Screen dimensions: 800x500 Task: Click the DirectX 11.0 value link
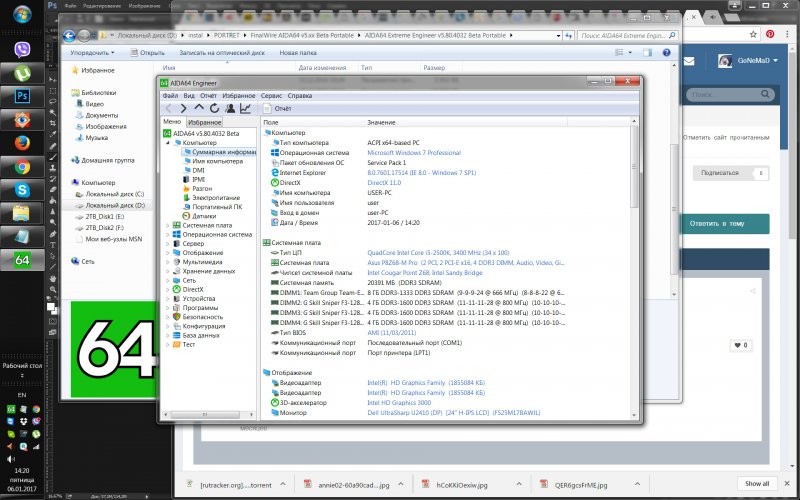point(385,183)
